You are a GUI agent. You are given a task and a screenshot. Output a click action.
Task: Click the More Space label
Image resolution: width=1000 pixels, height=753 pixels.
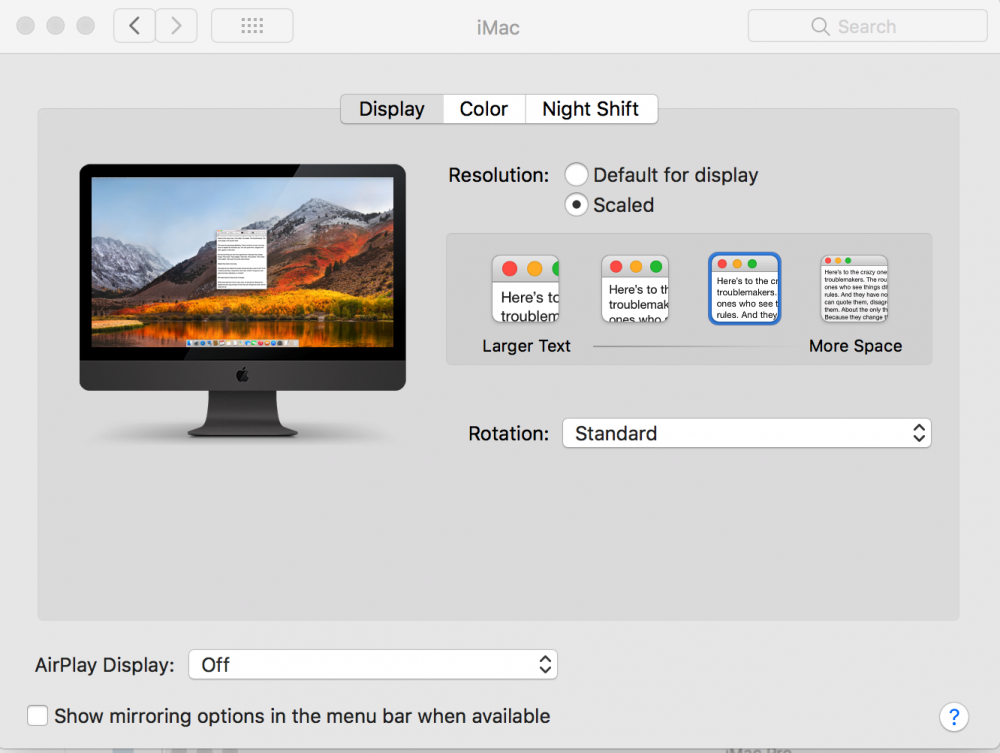(855, 346)
